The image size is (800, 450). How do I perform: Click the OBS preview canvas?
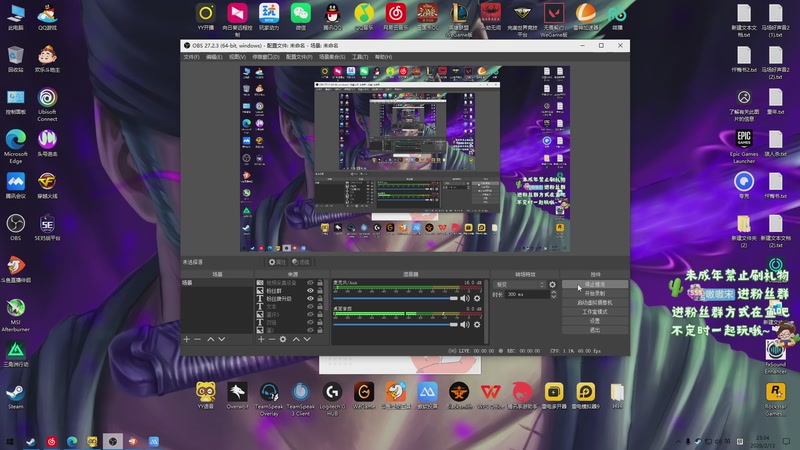tap(405, 159)
